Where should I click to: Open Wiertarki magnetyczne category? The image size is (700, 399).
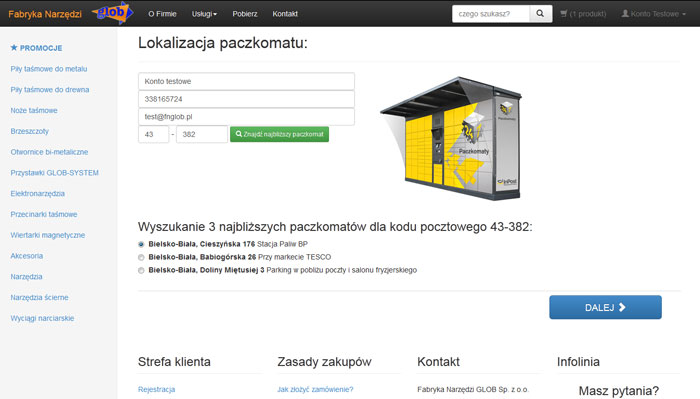(x=47, y=235)
